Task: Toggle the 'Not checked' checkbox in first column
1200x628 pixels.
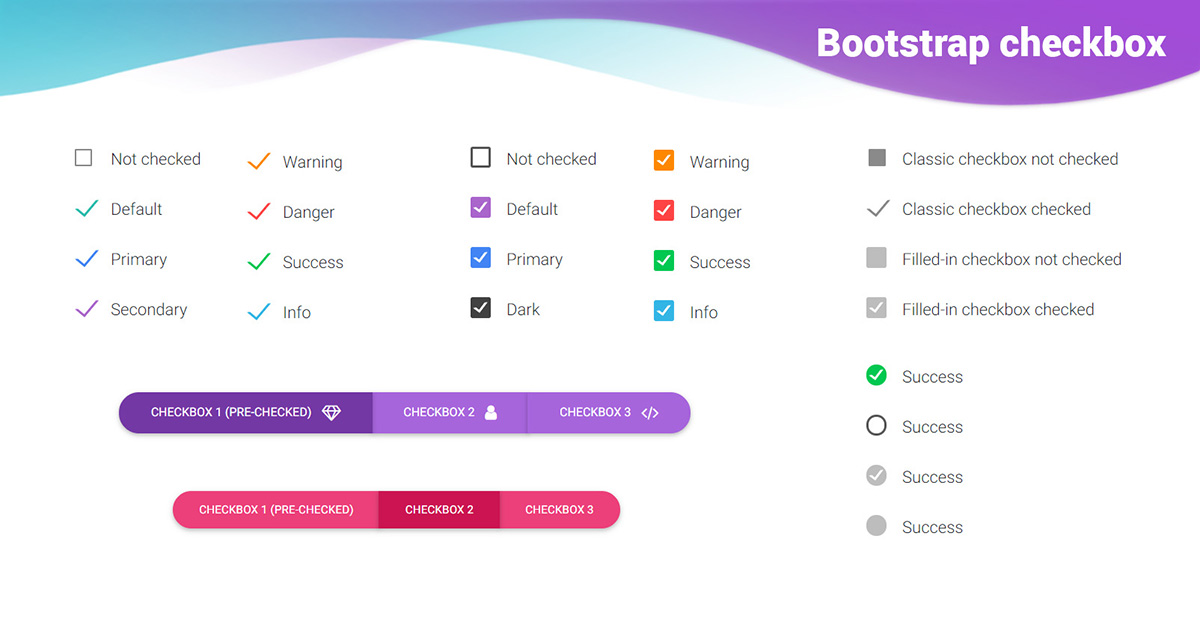Action: click(x=84, y=157)
